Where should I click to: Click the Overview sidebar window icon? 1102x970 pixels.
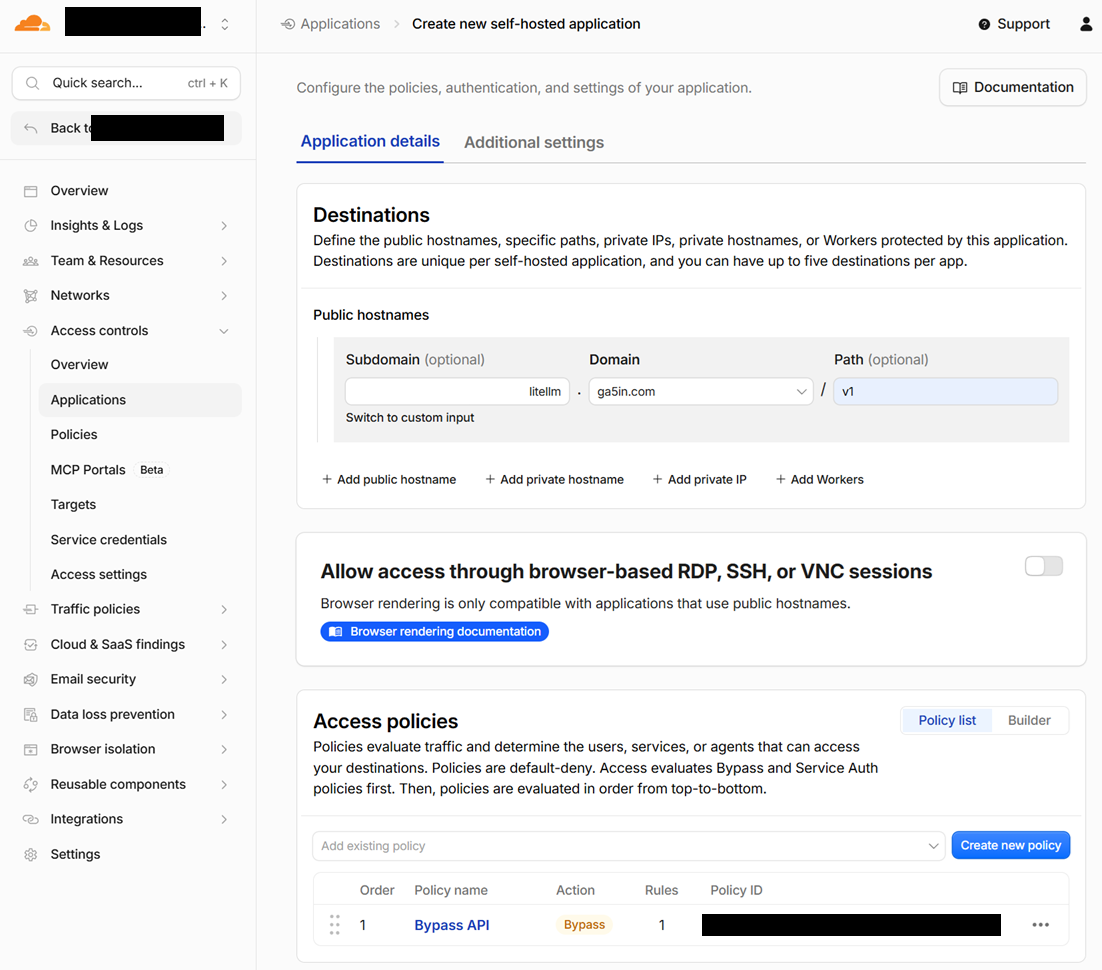30,191
